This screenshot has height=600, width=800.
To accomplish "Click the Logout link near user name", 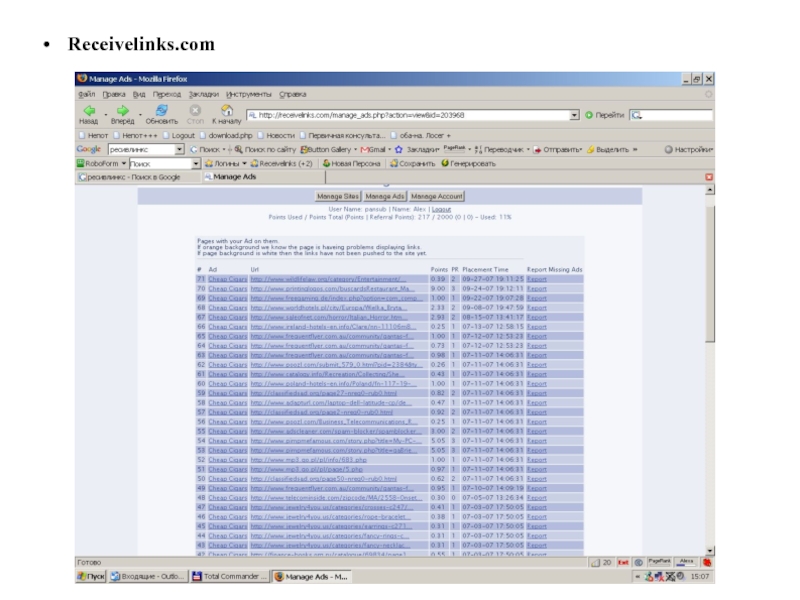I will 441,209.
